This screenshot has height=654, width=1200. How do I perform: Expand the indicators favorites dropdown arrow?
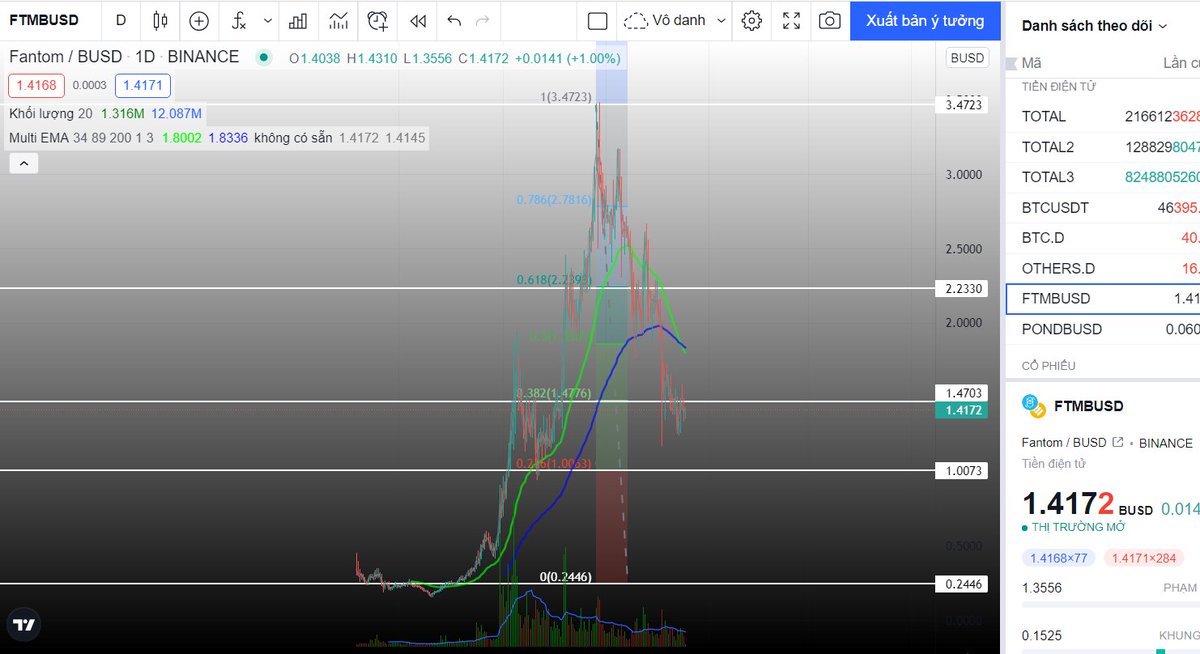point(267,20)
